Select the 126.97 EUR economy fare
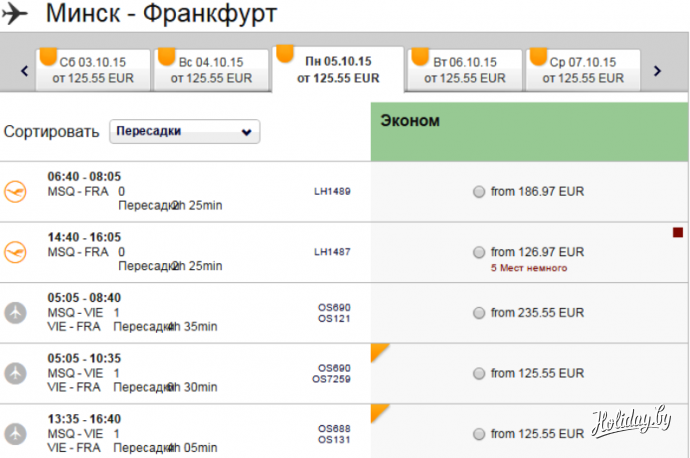Viewport: 690px width, 458px height. (x=479, y=252)
